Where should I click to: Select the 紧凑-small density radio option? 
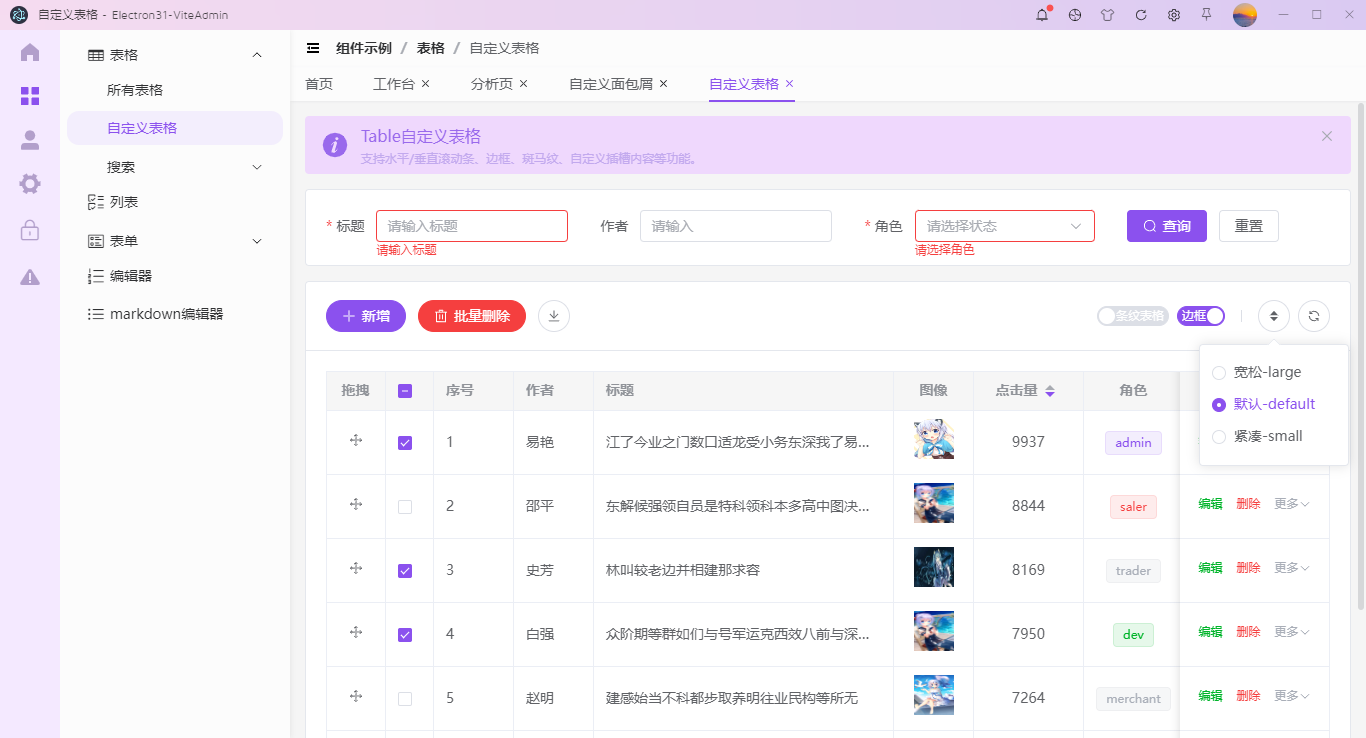coord(1219,436)
